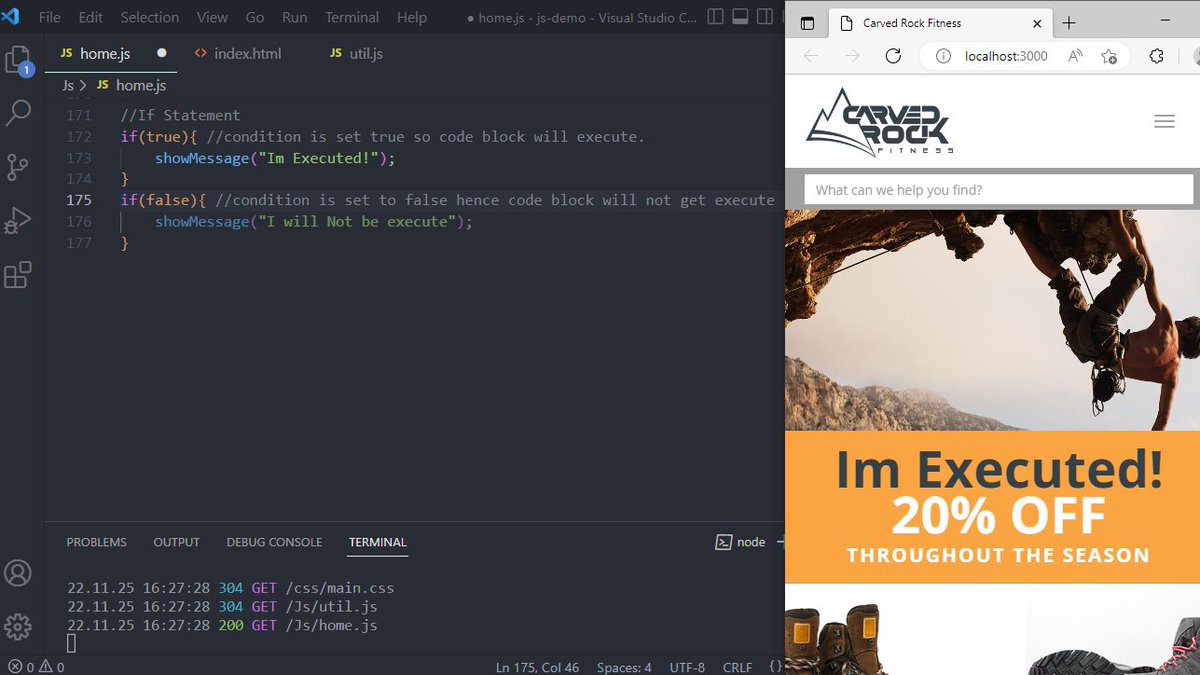Open the Search view in activity bar
The height and width of the screenshot is (675, 1200).
(x=18, y=113)
